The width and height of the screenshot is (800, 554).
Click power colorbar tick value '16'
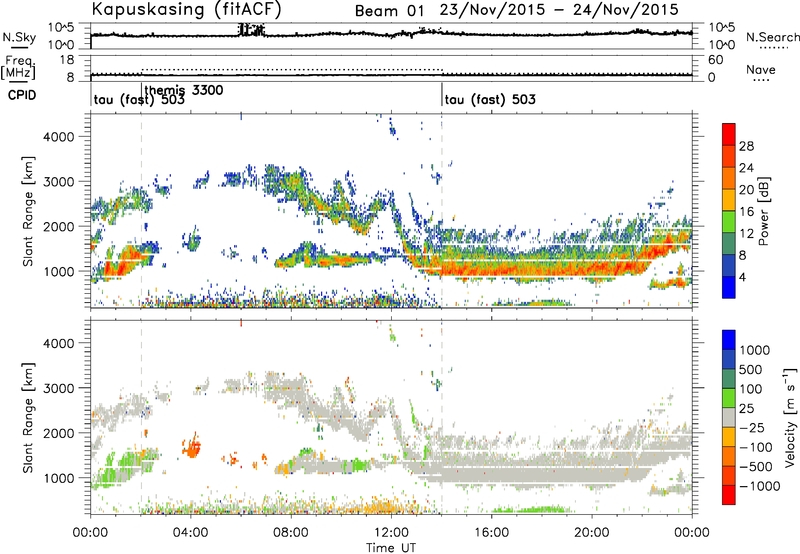pos(746,212)
